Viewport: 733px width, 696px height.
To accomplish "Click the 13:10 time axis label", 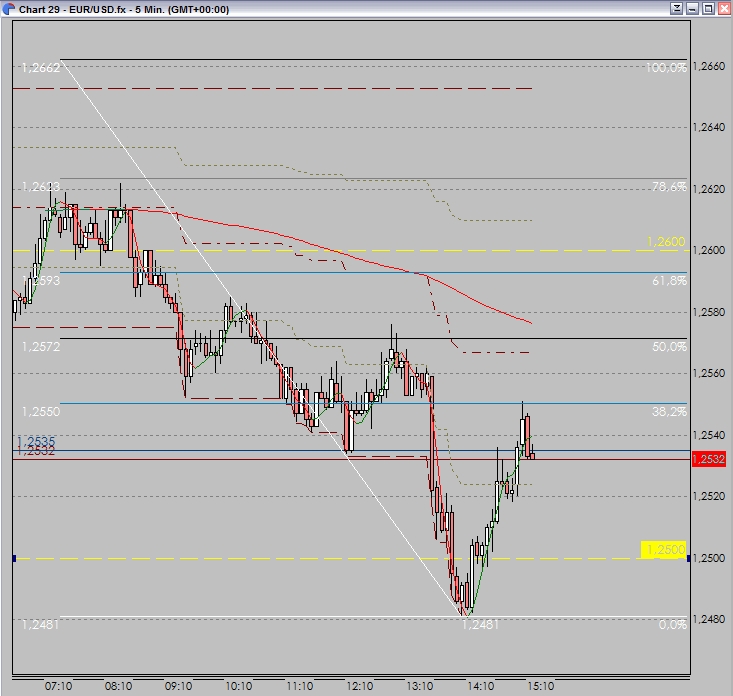I will coord(420,686).
